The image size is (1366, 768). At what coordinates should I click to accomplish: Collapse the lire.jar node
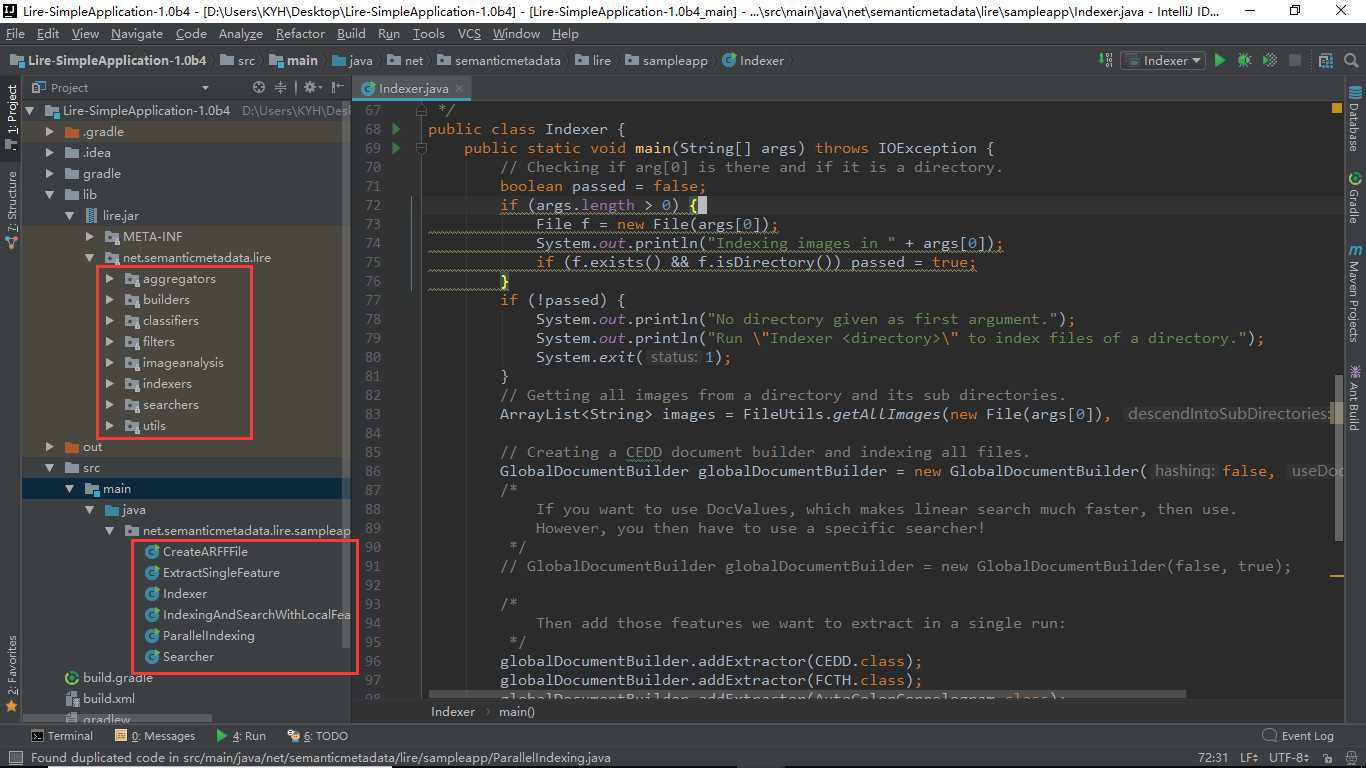click(x=70, y=215)
